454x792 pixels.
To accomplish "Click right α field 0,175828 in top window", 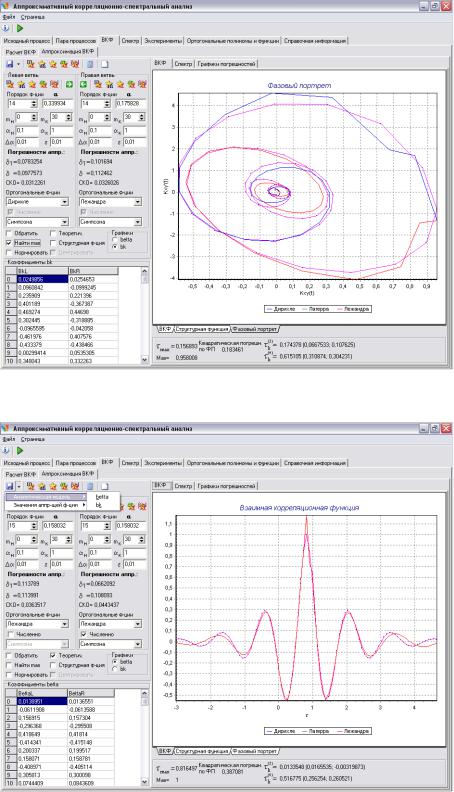I will (x=131, y=104).
